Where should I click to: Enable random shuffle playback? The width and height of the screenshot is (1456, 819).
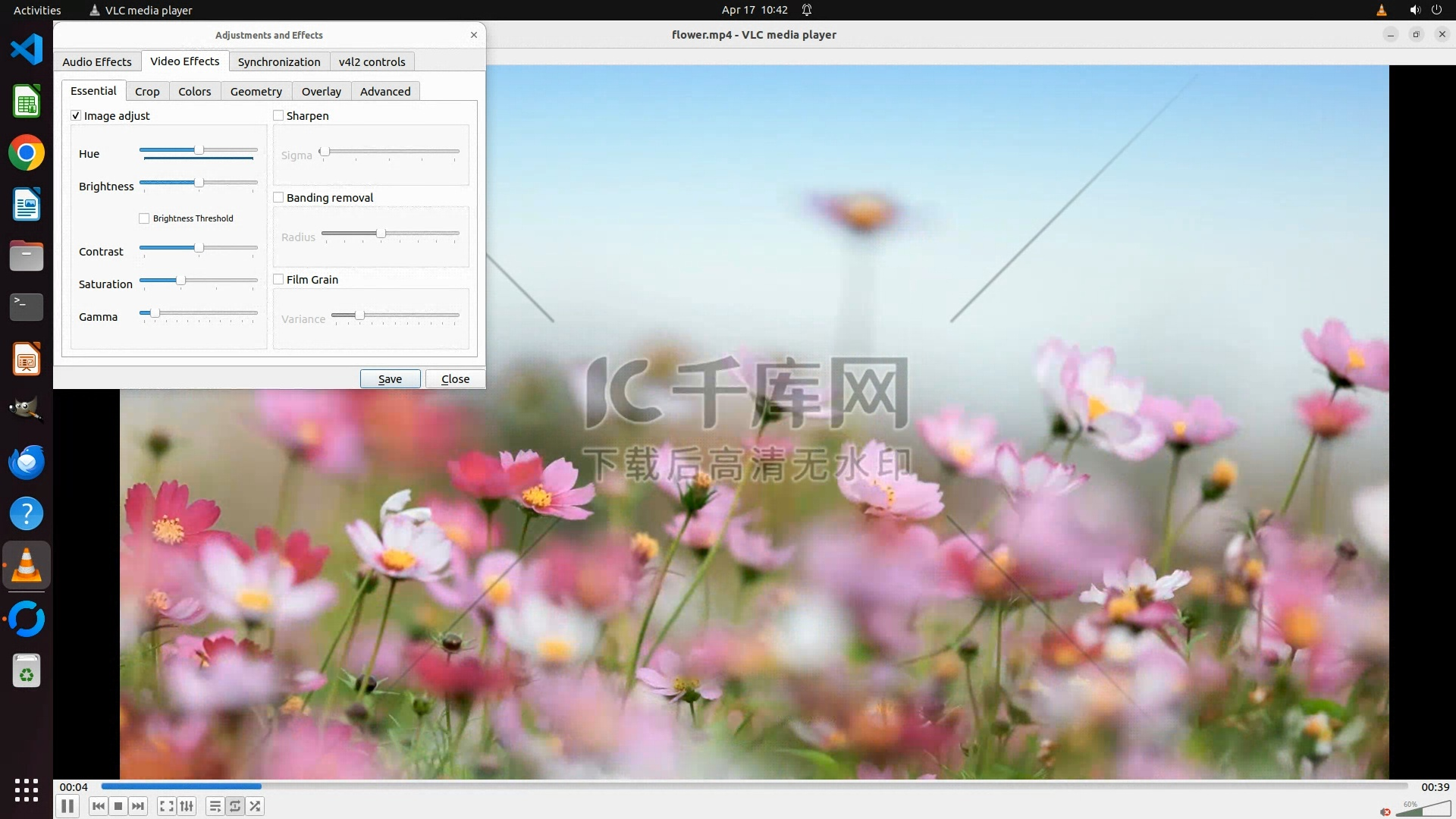(256, 806)
